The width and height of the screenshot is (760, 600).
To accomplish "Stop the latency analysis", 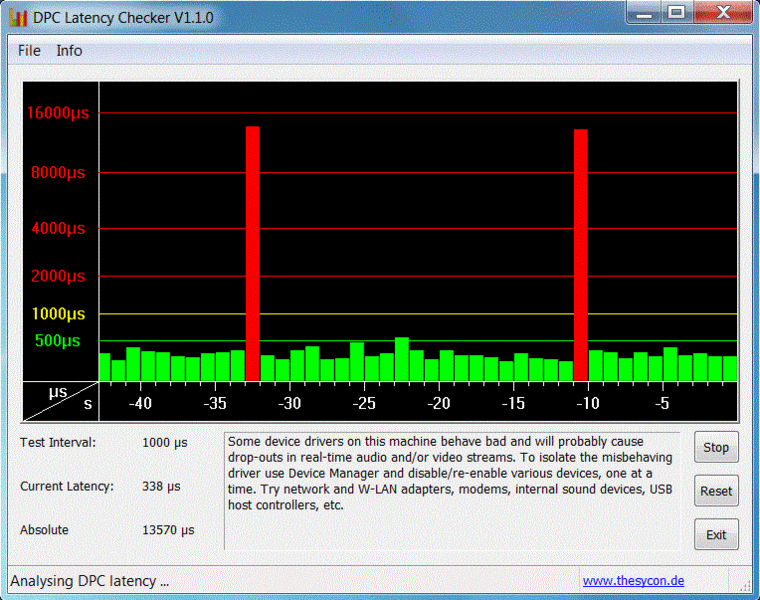I will pos(716,447).
